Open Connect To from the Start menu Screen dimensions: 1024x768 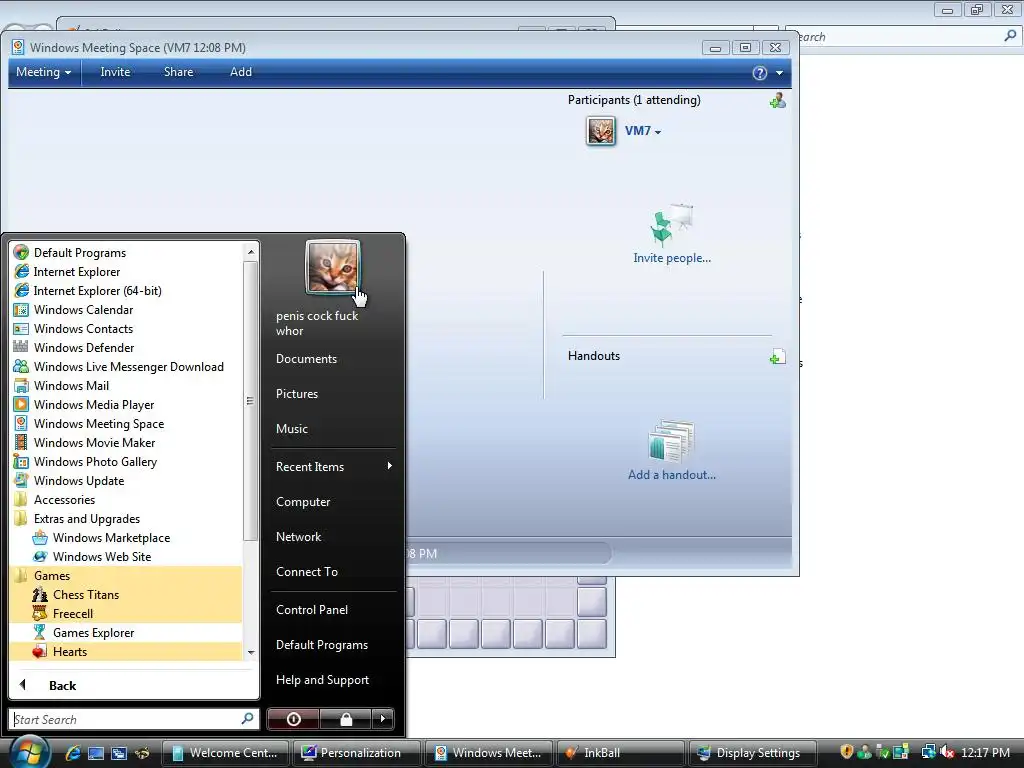307,571
